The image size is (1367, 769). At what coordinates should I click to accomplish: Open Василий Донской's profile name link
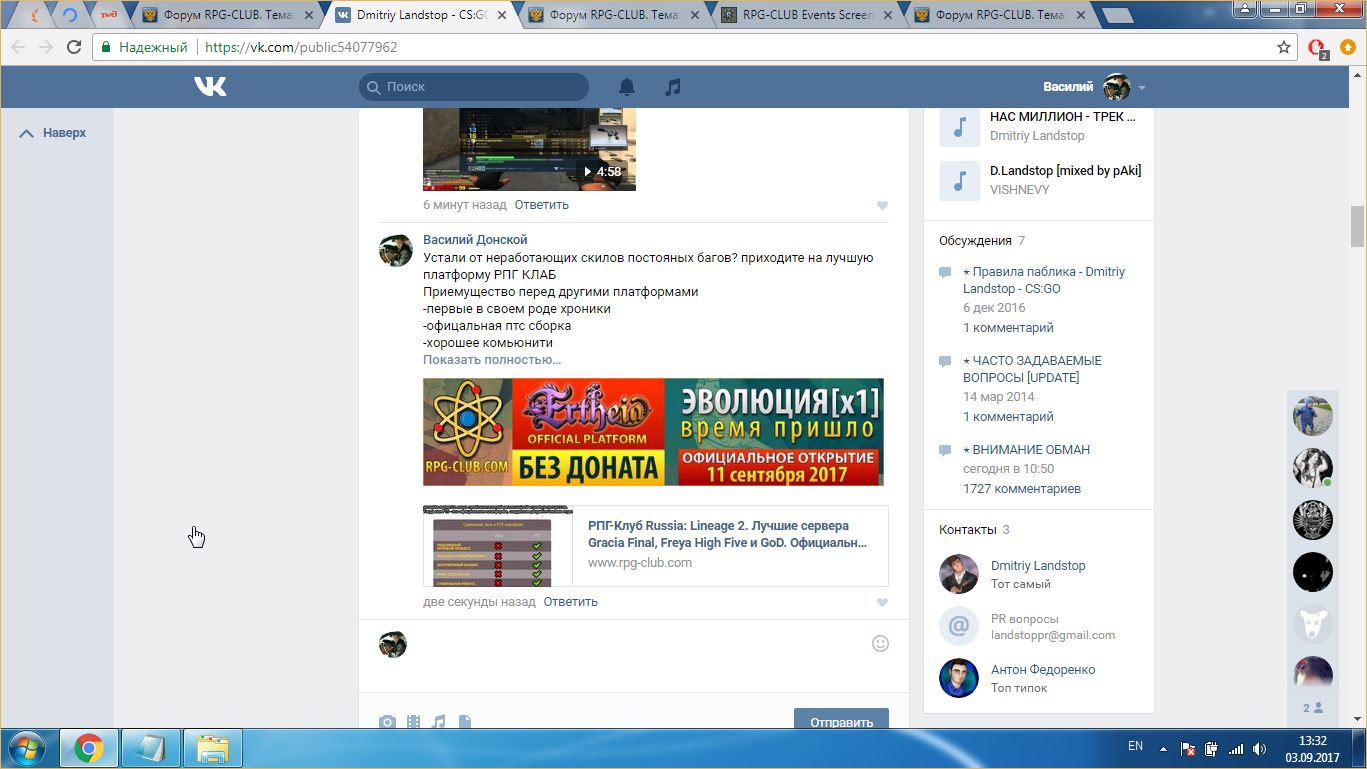click(475, 240)
